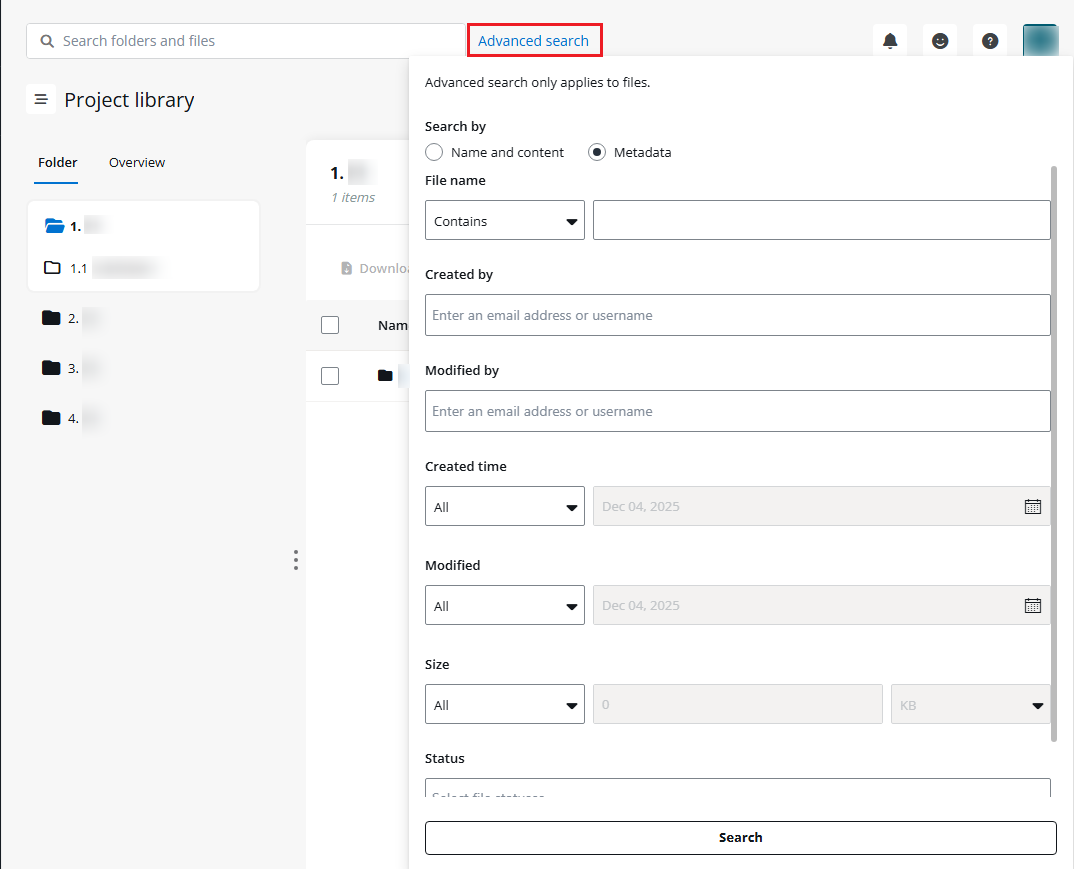Open the File name Contains dropdown
The width and height of the screenshot is (1074, 869).
(x=505, y=221)
